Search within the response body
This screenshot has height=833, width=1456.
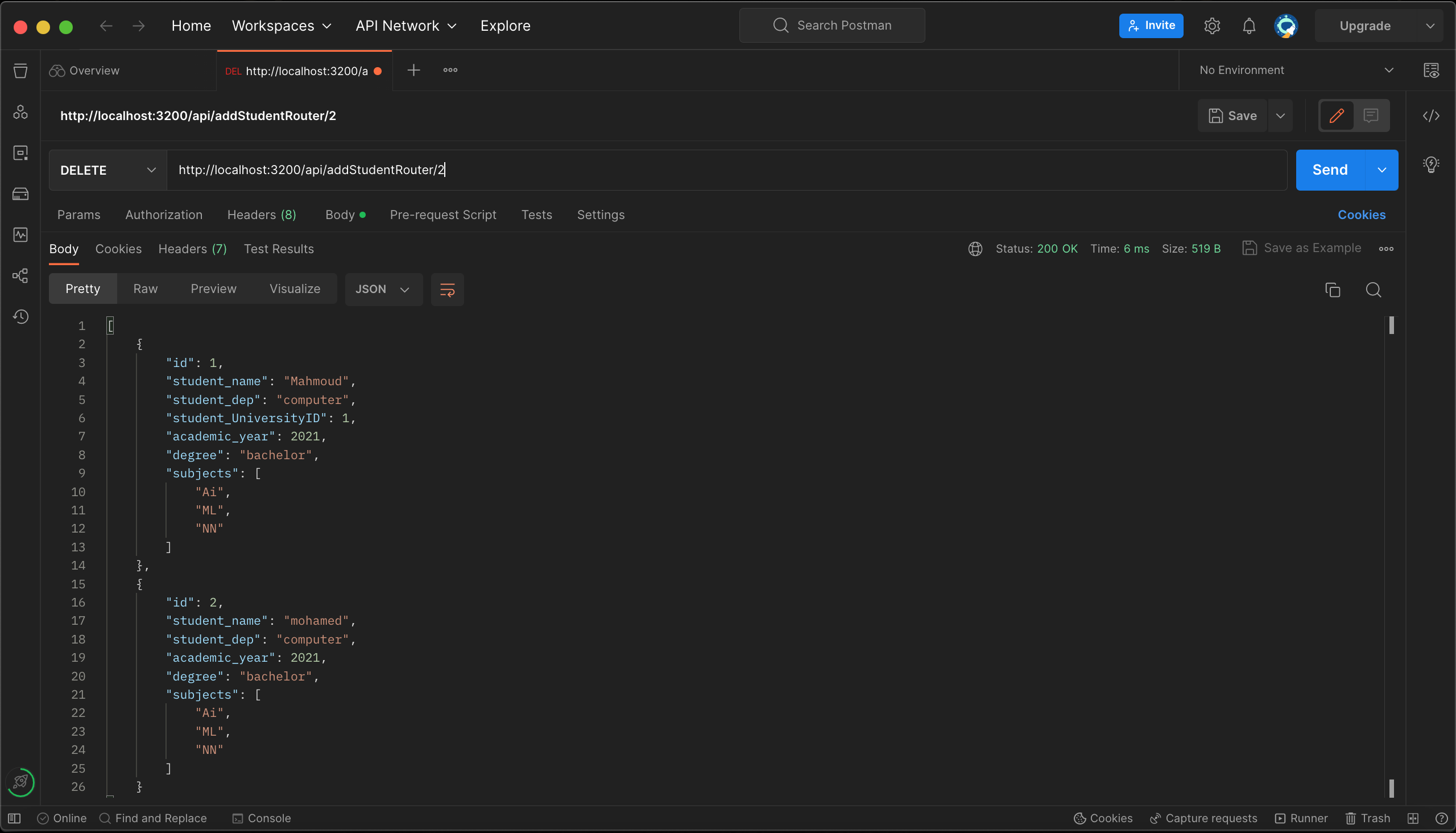point(1374,290)
